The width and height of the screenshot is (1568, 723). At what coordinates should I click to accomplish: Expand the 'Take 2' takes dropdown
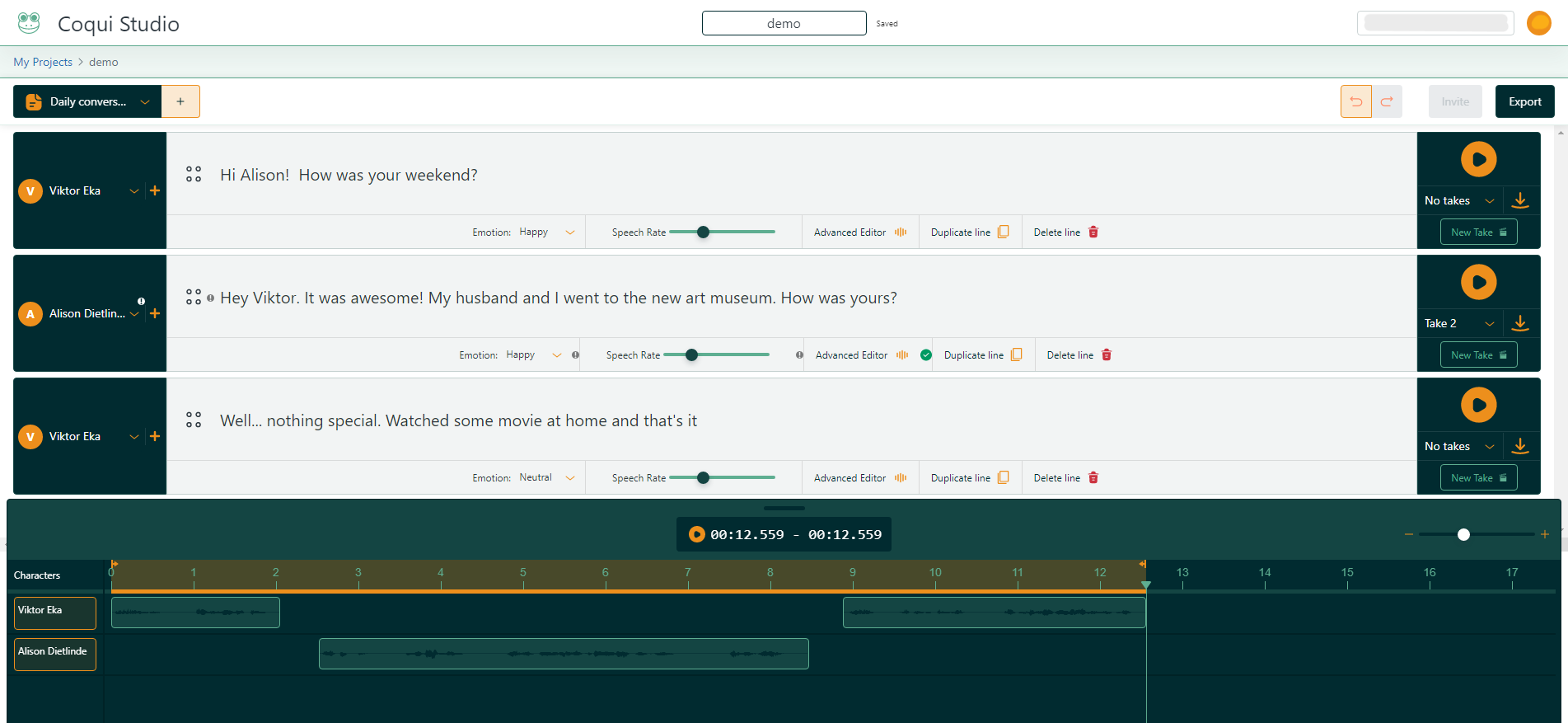[1489, 323]
